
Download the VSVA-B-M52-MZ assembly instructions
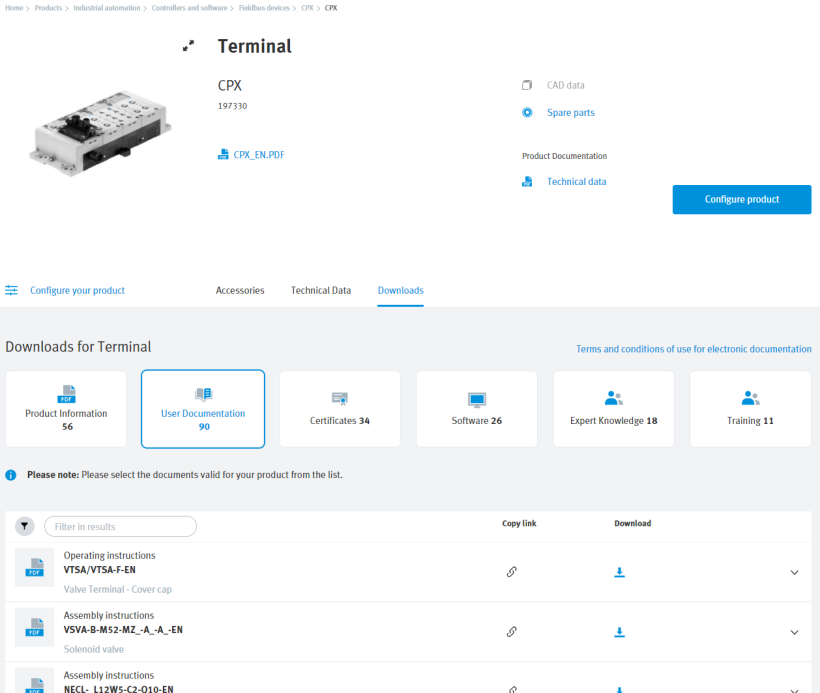pyautogui.click(x=619, y=632)
